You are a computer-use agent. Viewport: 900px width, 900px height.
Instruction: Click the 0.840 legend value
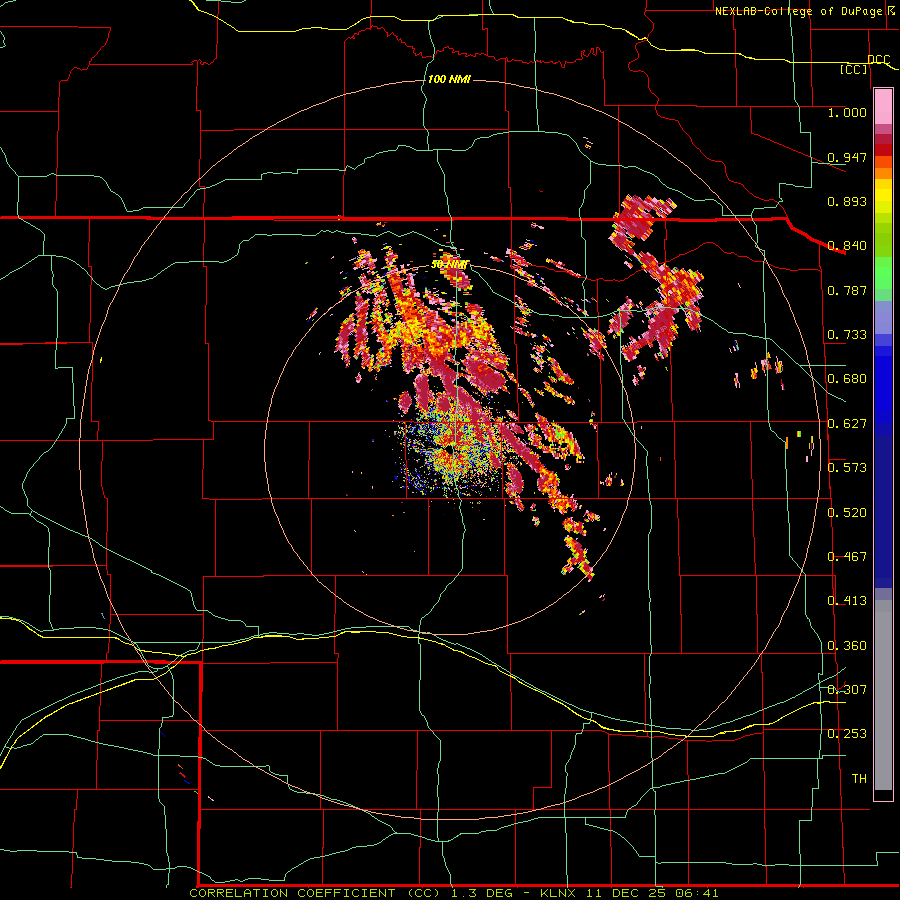(847, 246)
